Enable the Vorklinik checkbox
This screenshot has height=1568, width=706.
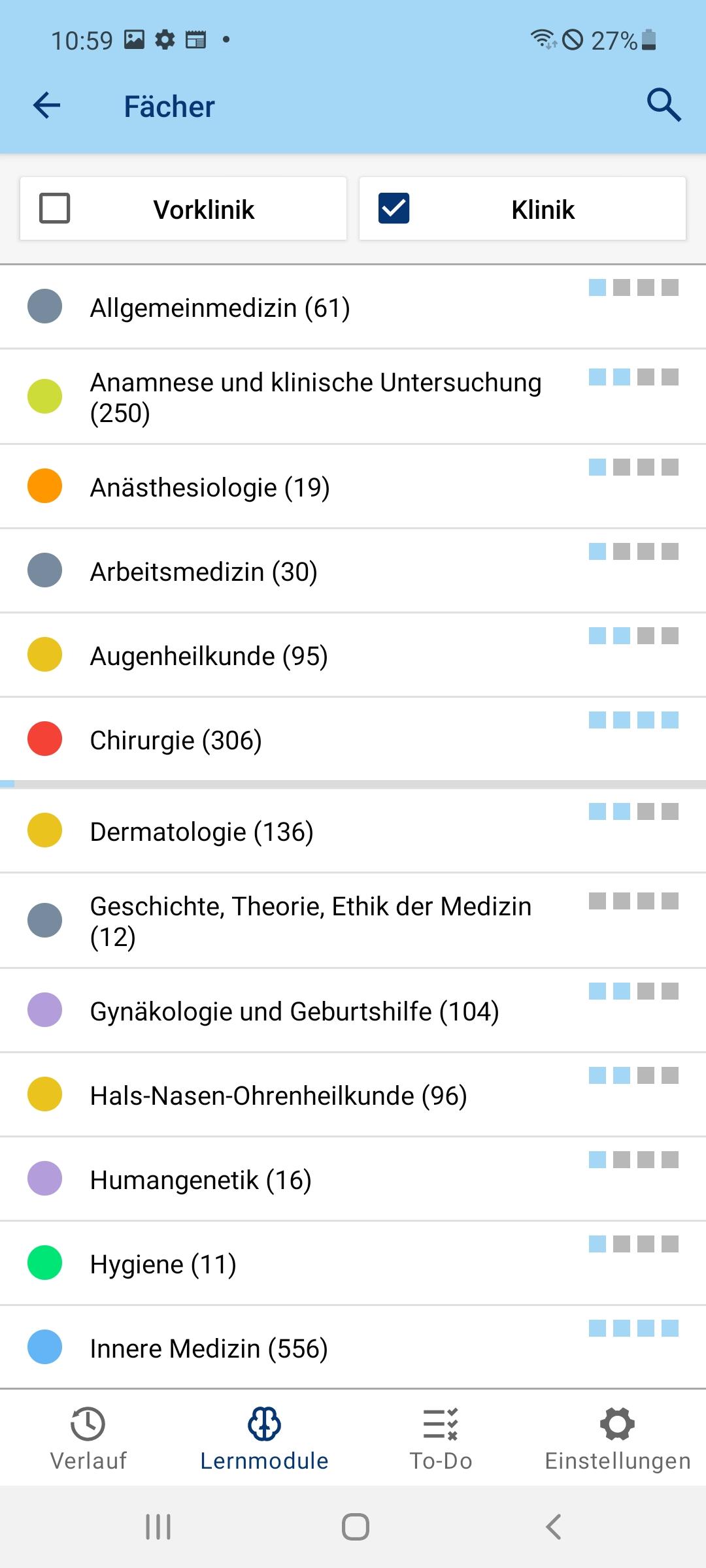[55, 209]
